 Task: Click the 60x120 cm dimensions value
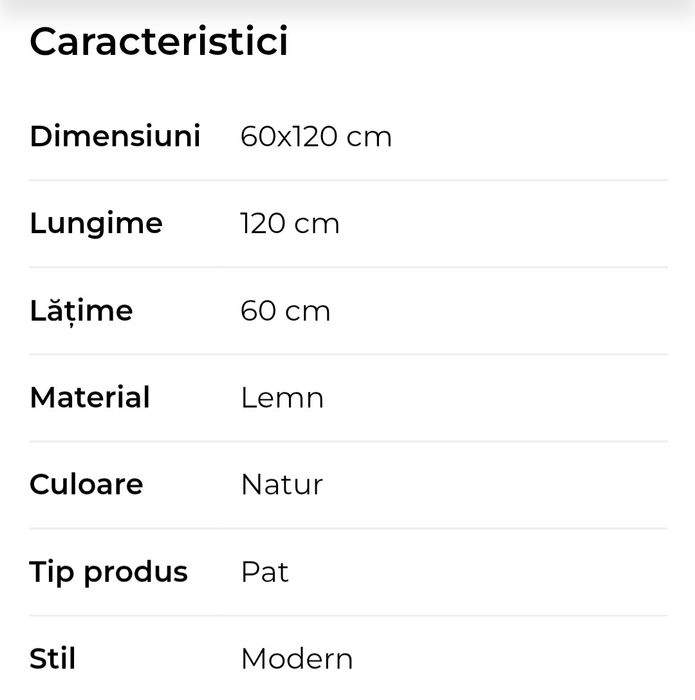316,136
